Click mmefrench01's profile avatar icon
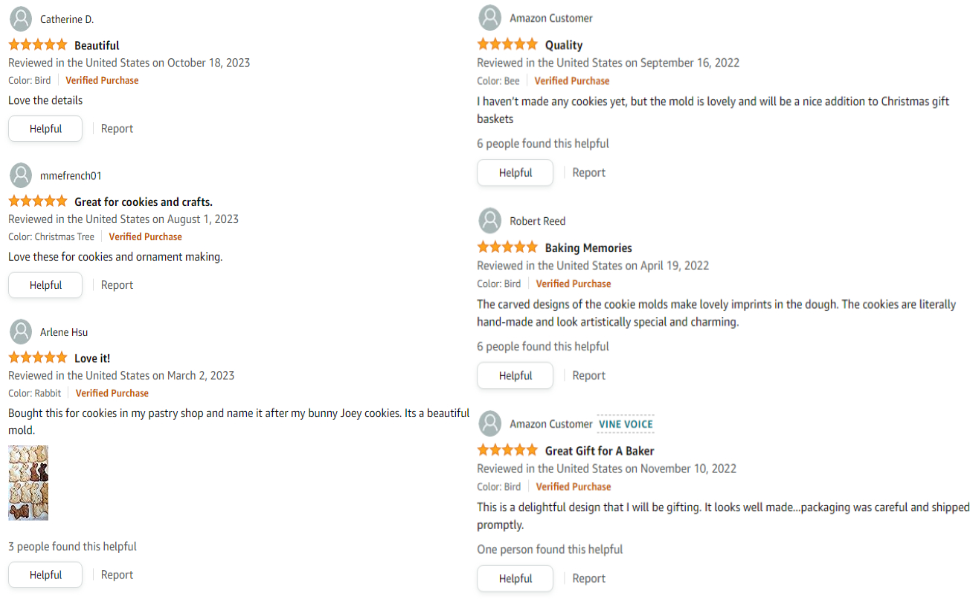This screenshot has width=970, height=600. (20, 176)
